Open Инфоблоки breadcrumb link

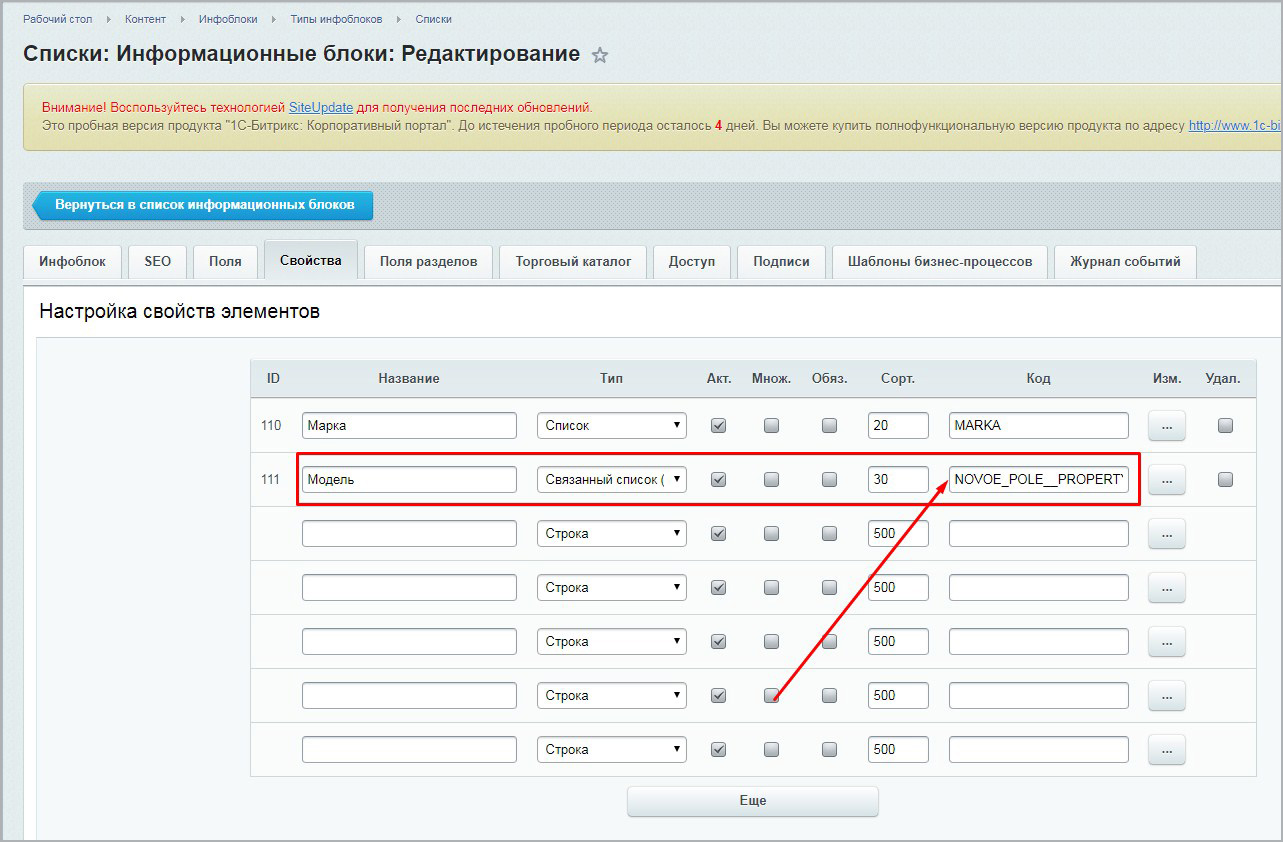coord(228,19)
